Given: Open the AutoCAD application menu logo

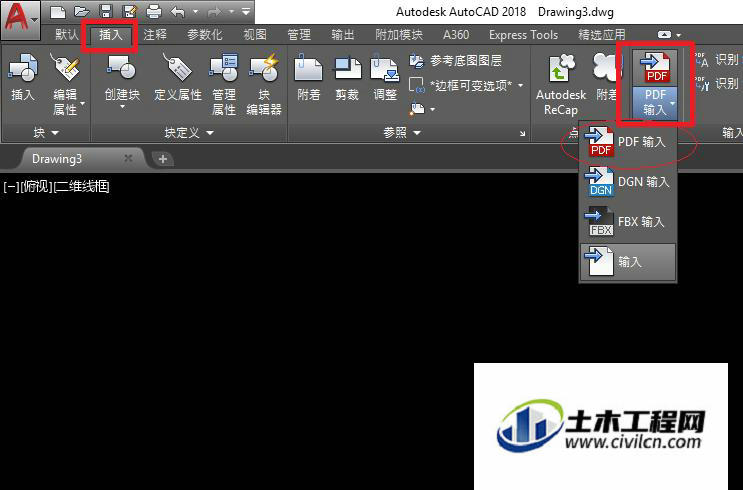Looking at the screenshot, I should point(15,18).
